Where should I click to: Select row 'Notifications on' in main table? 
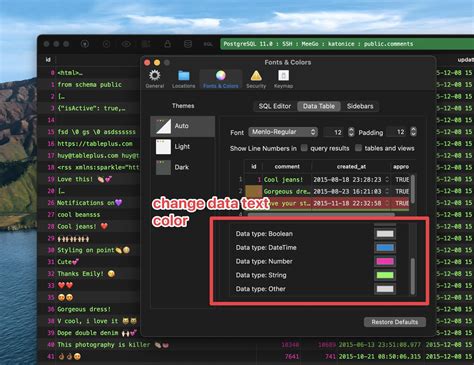(x=90, y=203)
